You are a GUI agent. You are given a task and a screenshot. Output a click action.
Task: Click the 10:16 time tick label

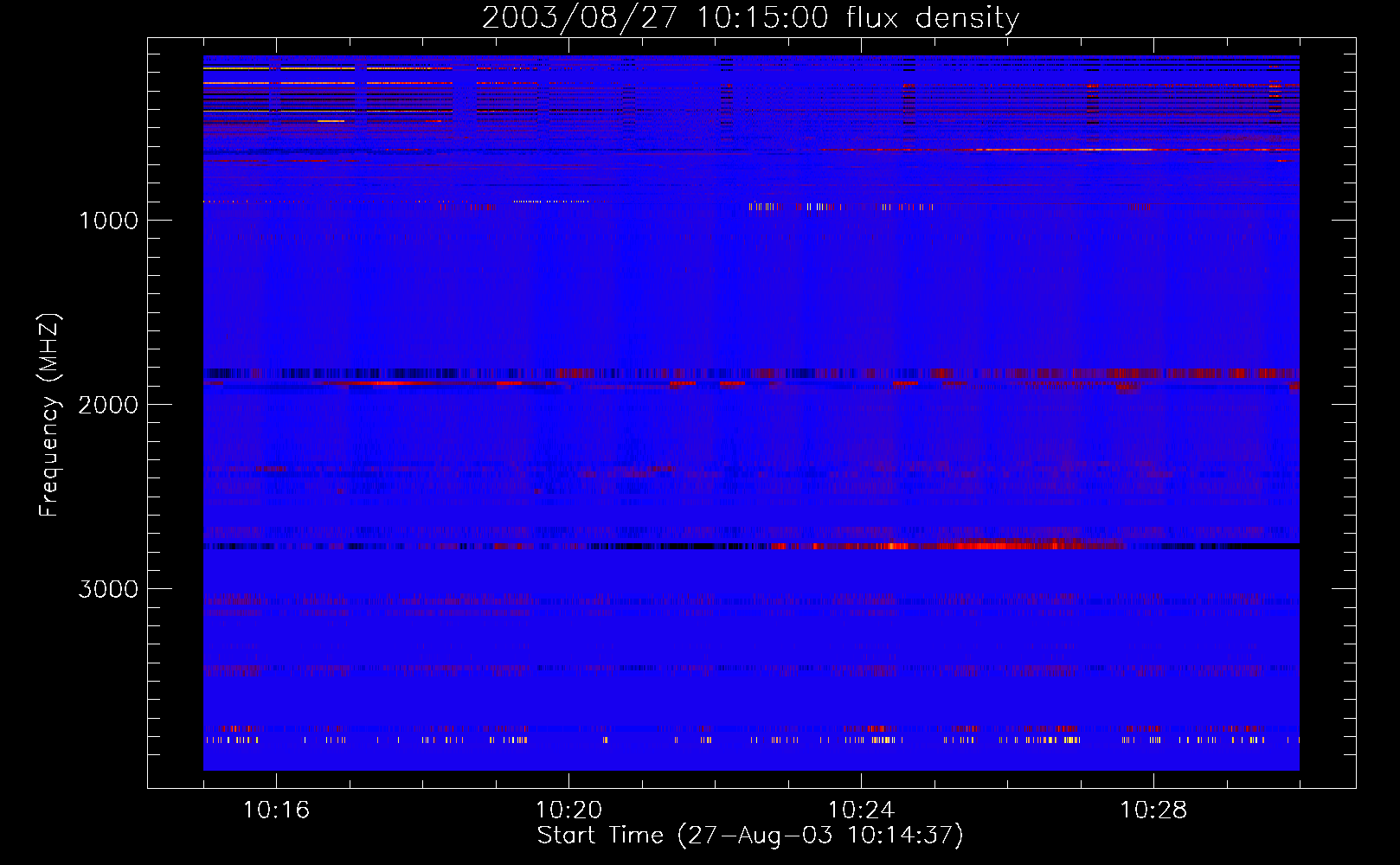pos(276,810)
